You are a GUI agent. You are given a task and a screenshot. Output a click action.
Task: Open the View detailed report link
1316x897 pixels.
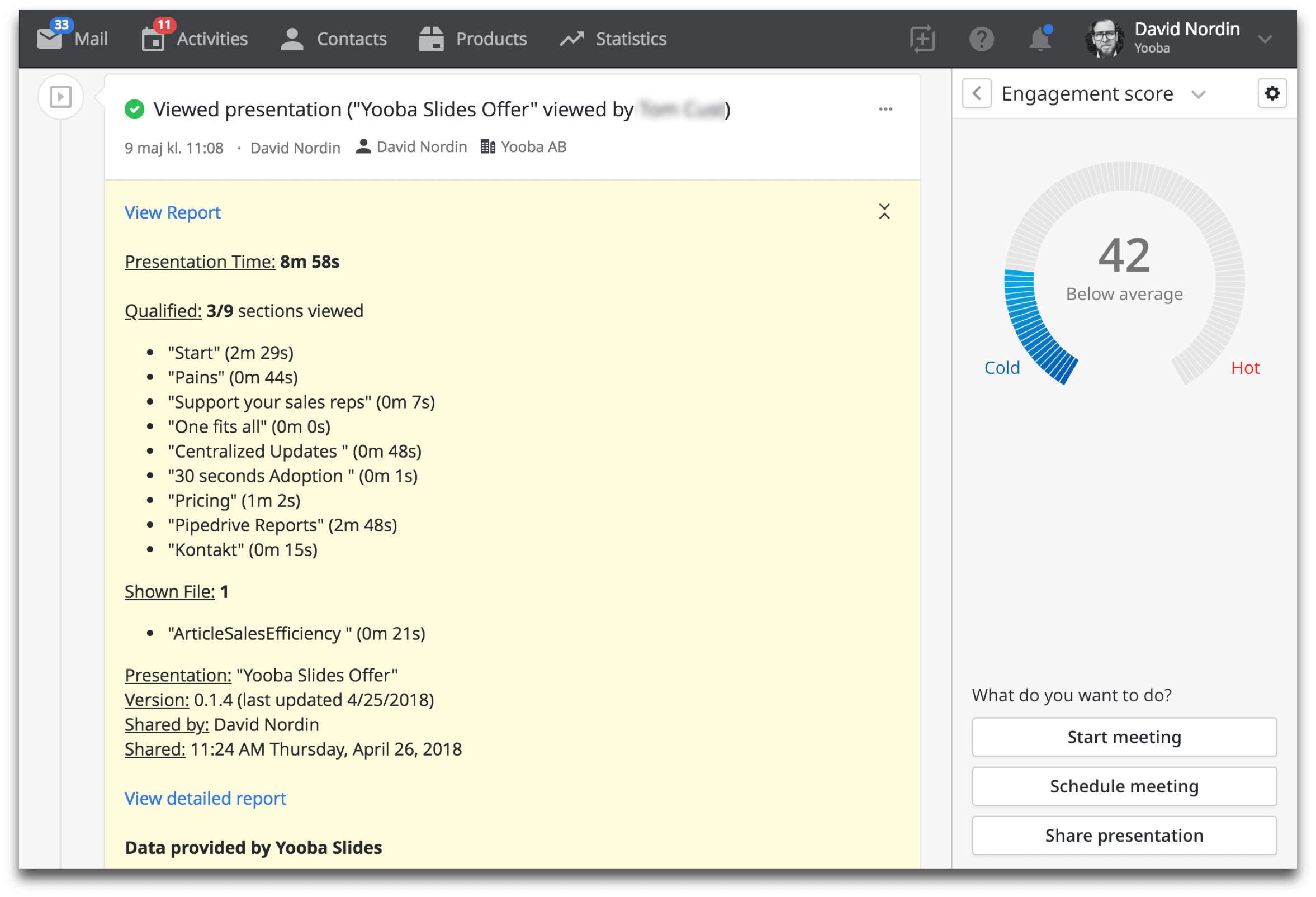point(206,799)
